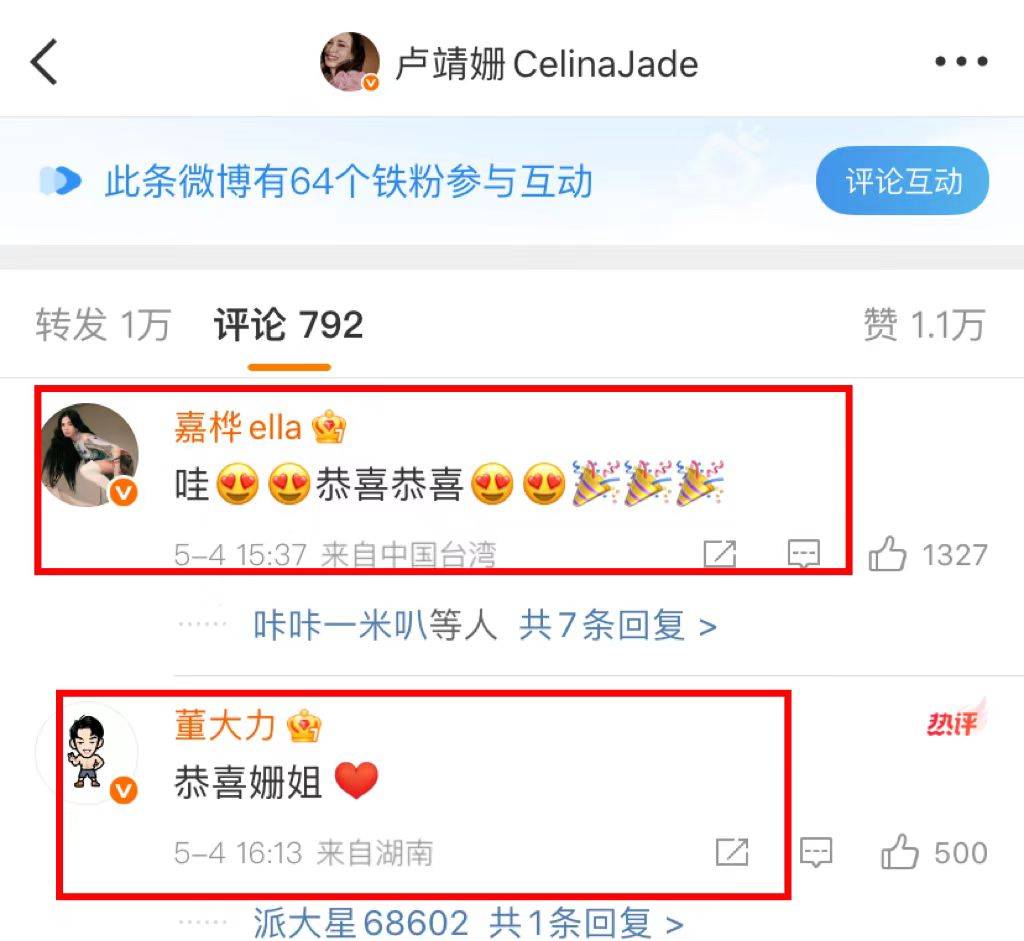The height and width of the screenshot is (941, 1024).
Task: Expand 派大星68602 共1条回复 thread
Action: pyautogui.click(x=468, y=923)
